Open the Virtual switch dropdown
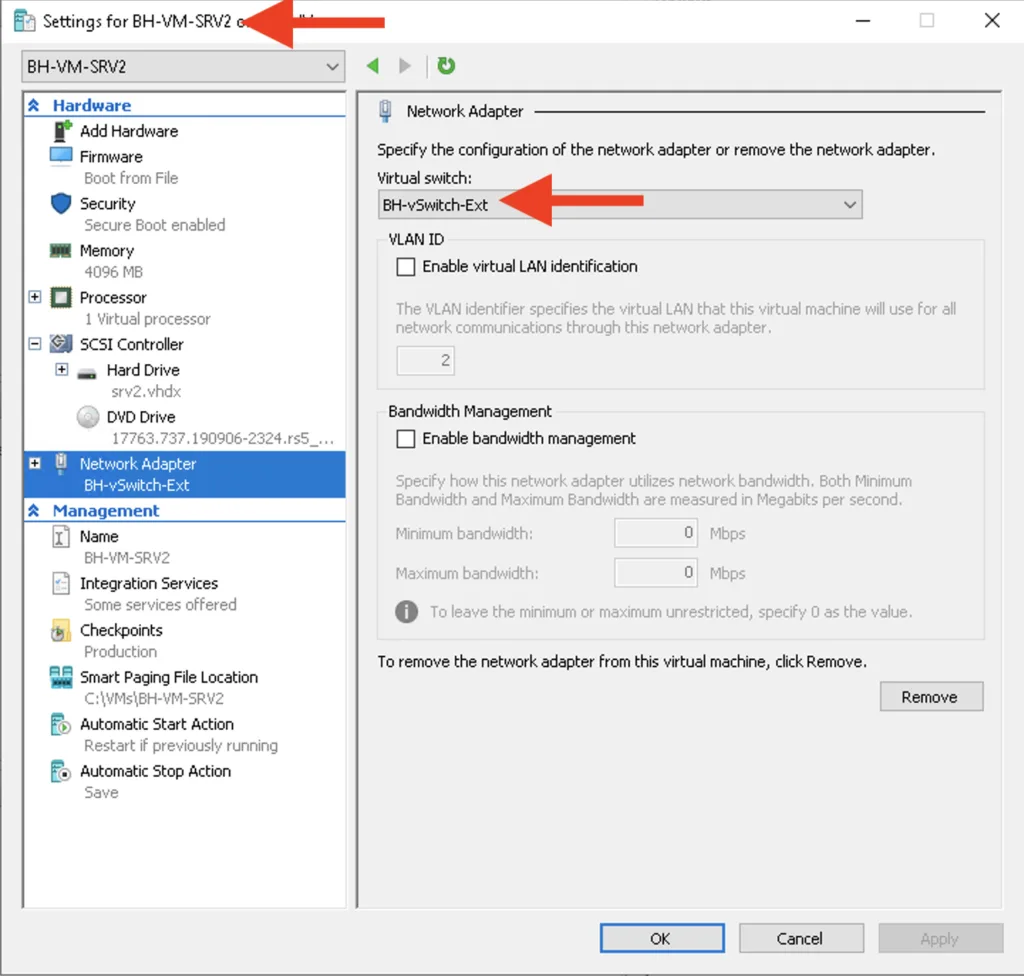 (620, 204)
